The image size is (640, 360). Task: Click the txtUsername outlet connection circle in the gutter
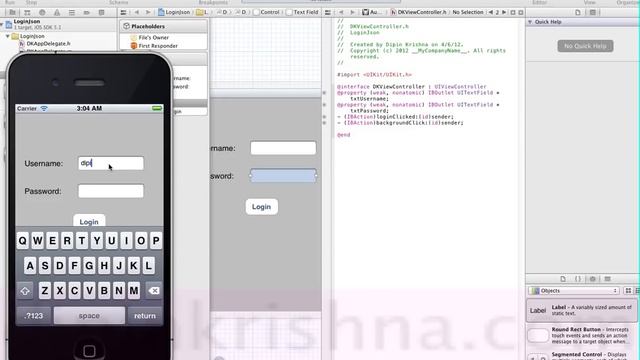pyautogui.click(x=324, y=93)
